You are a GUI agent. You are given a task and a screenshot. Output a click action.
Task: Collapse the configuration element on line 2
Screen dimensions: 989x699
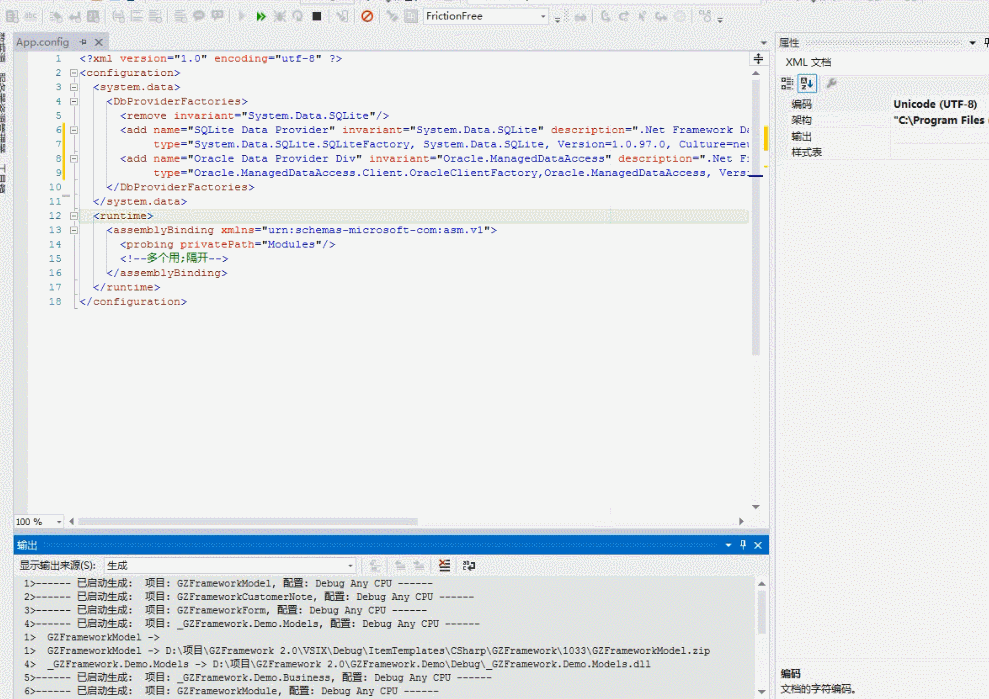coord(74,73)
